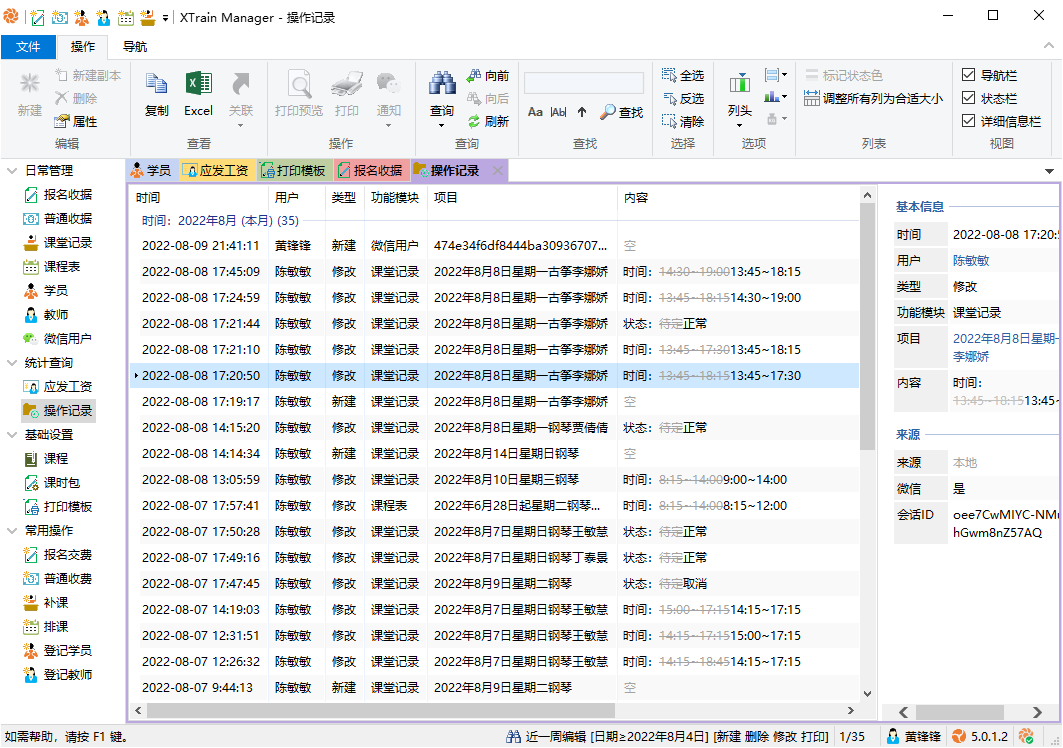This screenshot has height=748, width=1063.
Task: Open the quick access toolbar dropdown
Action: [x=165, y=18]
